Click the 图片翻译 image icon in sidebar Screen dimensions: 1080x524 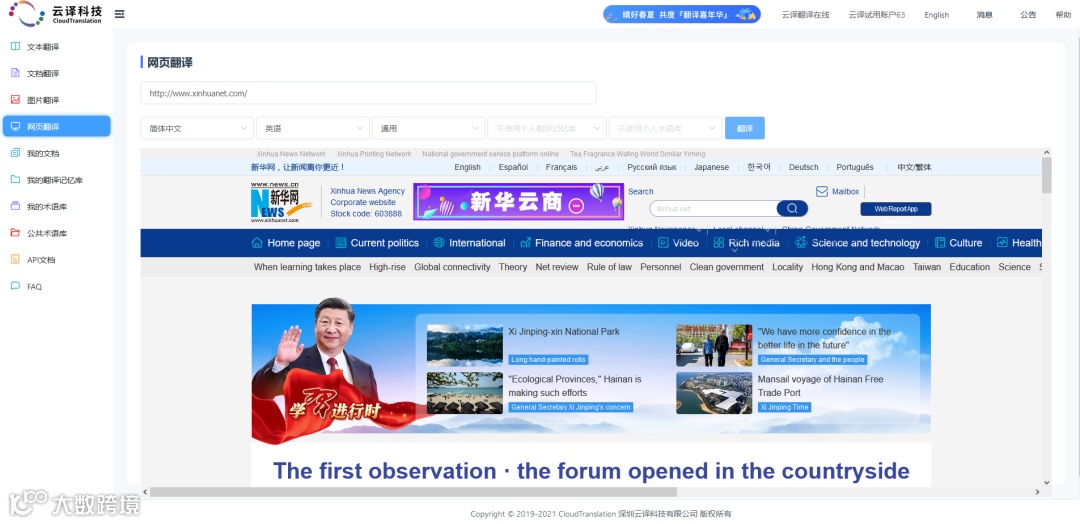[x=15, y=100]
